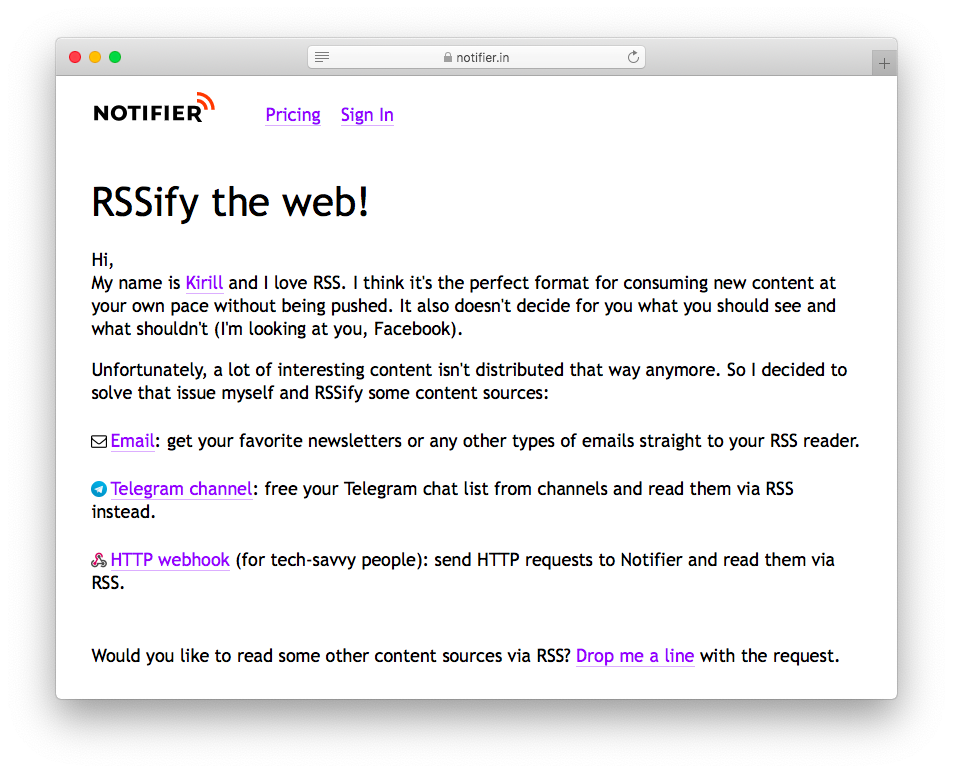The width and height of the screenshot is (953, 773).
Task: Reload the page with refresh icon
Action: tap(633, 57)
